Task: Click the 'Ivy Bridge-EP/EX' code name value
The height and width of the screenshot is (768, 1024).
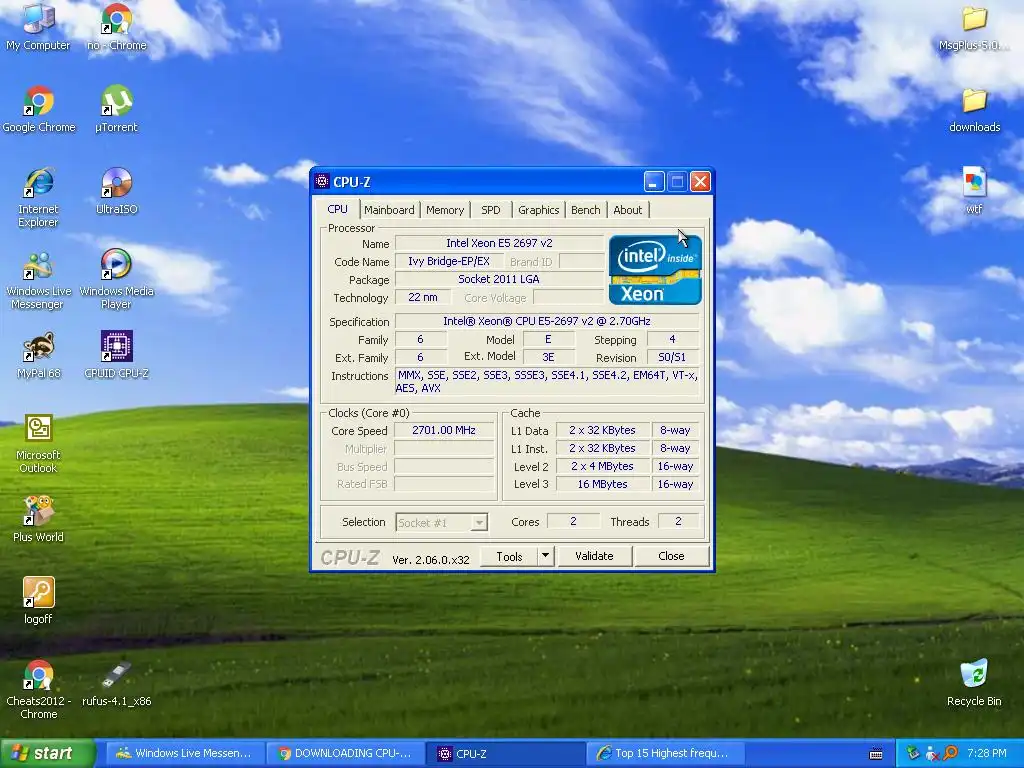Action: pyautogui.click(x=449, y=261)
